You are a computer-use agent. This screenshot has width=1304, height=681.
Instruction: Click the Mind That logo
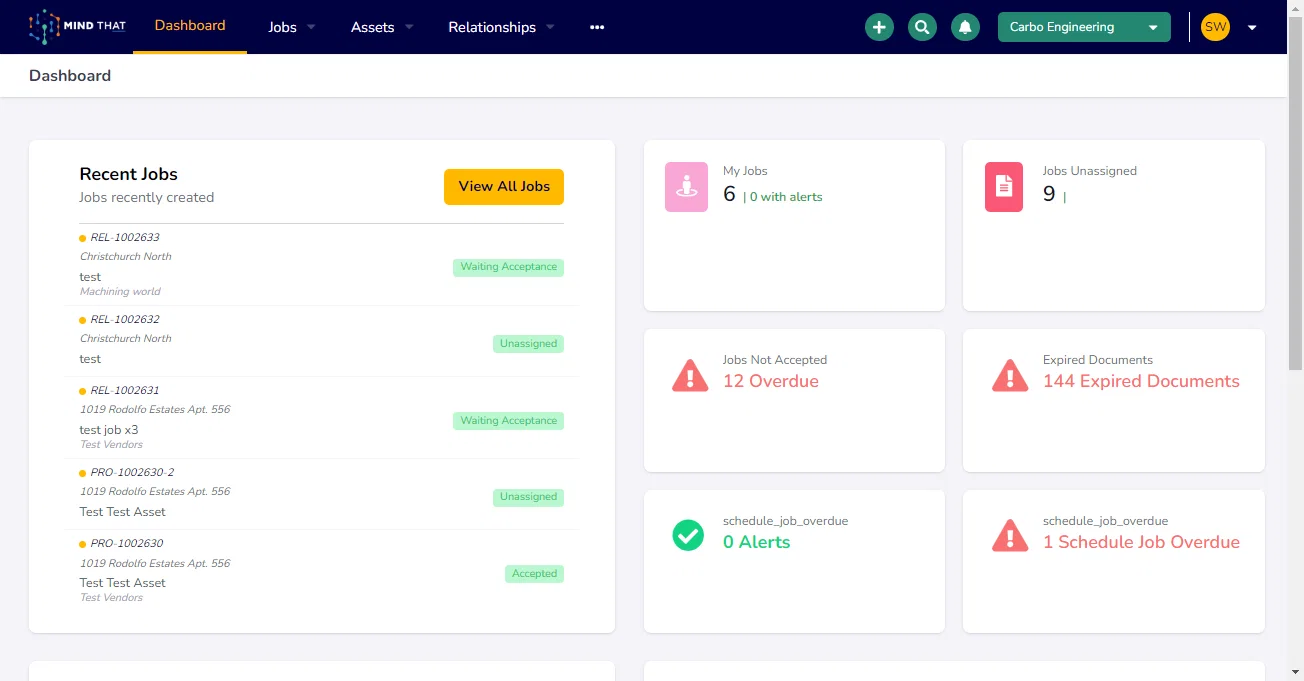(x=77, y=27)
